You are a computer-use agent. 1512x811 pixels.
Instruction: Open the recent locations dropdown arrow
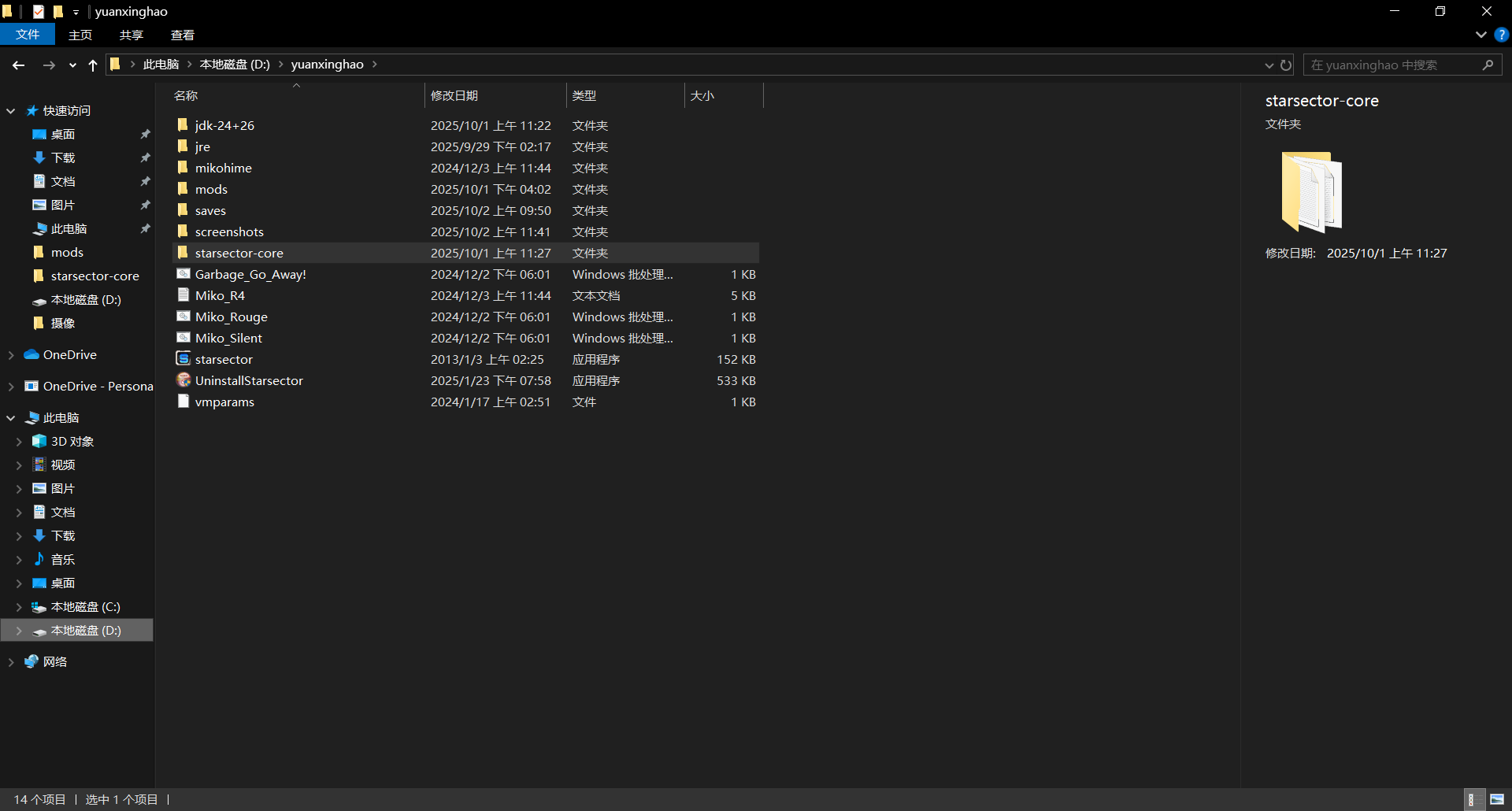click(72, 65)
